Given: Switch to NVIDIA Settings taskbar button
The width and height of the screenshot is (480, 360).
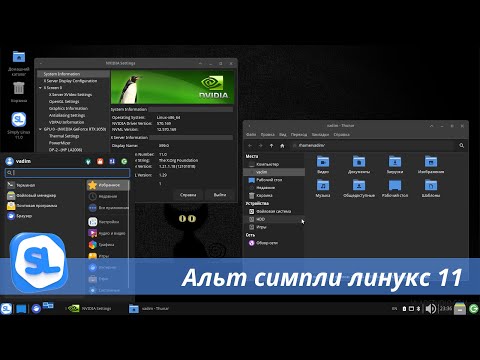Looking at the screenshot, I should tap(89, 309).
